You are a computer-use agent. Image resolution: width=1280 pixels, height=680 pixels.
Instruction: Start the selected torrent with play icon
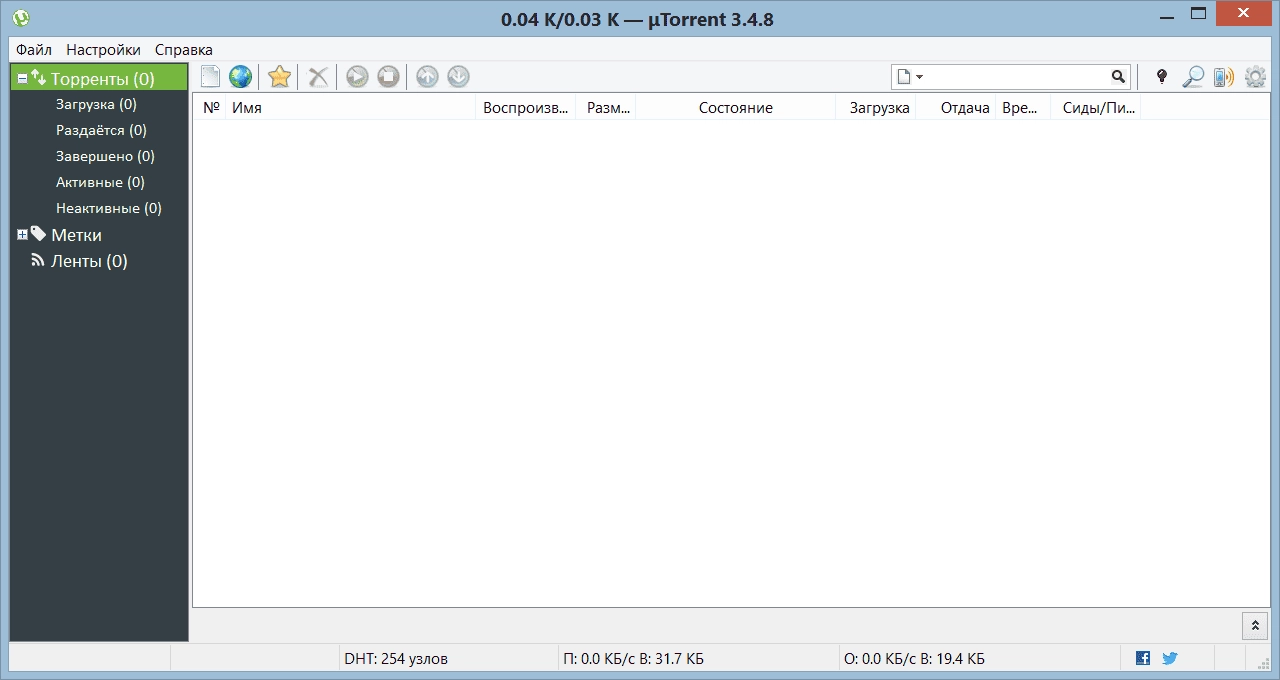357,76
